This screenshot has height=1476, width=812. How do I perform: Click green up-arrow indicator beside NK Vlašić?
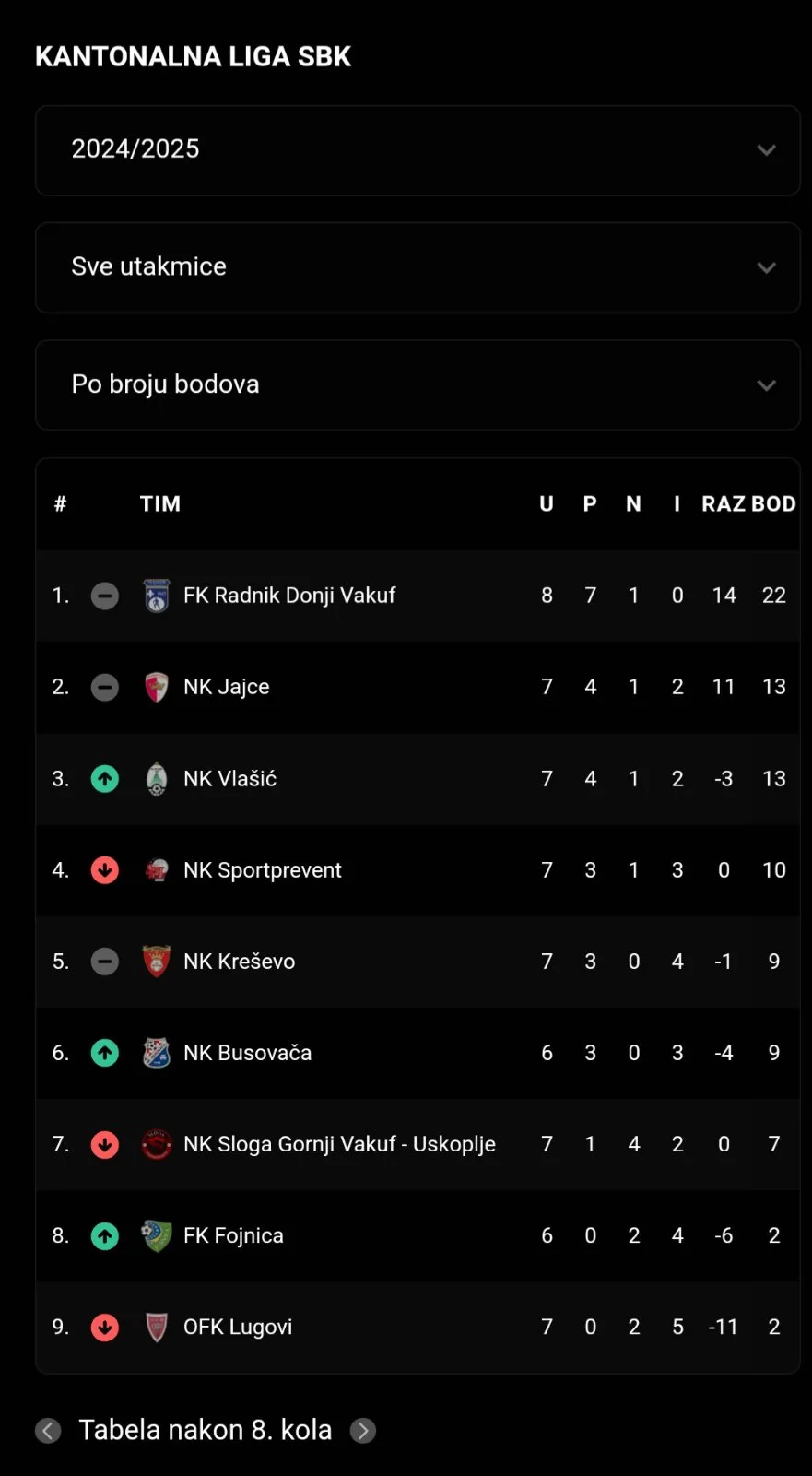pyautogui.click(x=105, y=779)
